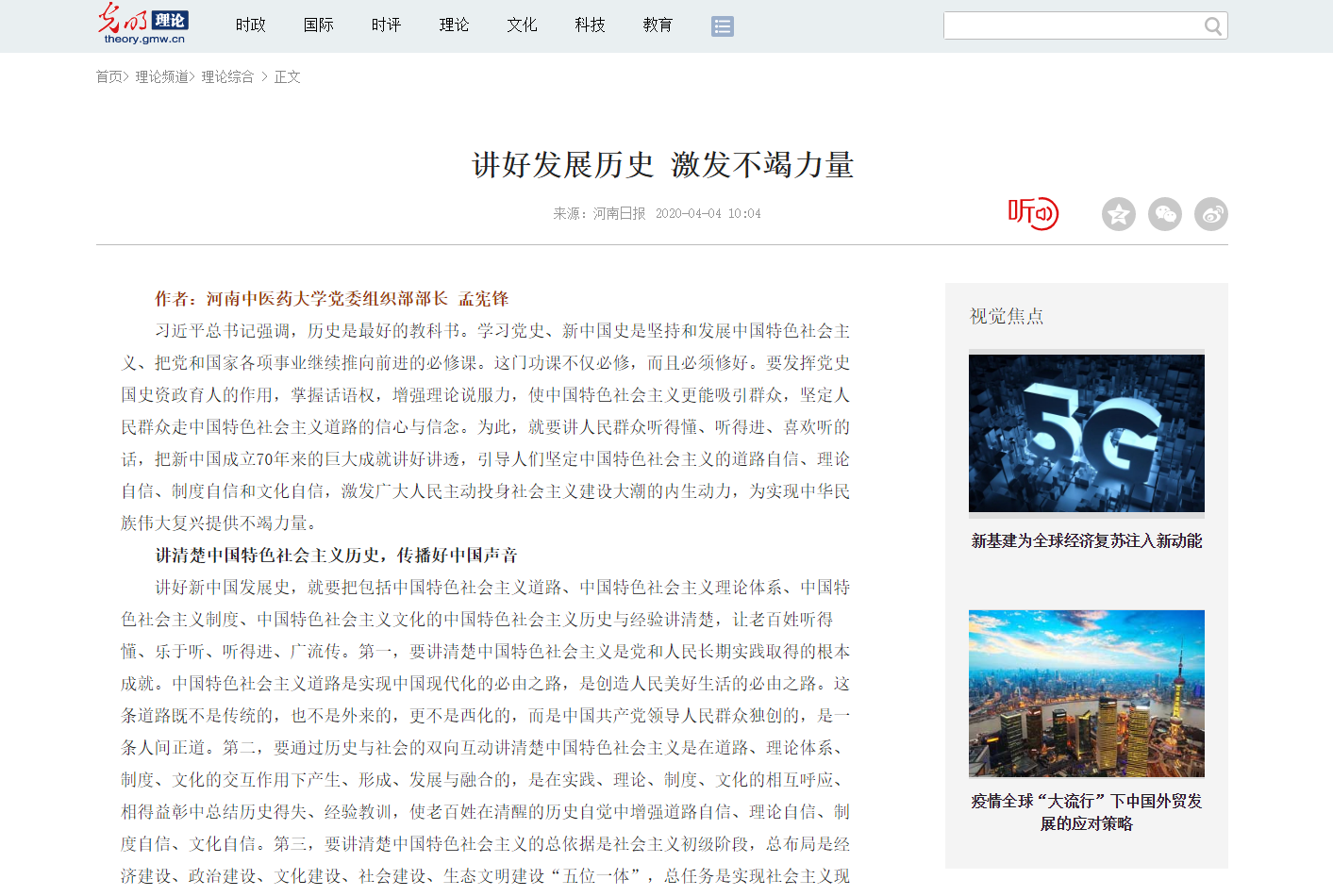
Task: Share article via WeChat icon
Action: coord(1164,214)
